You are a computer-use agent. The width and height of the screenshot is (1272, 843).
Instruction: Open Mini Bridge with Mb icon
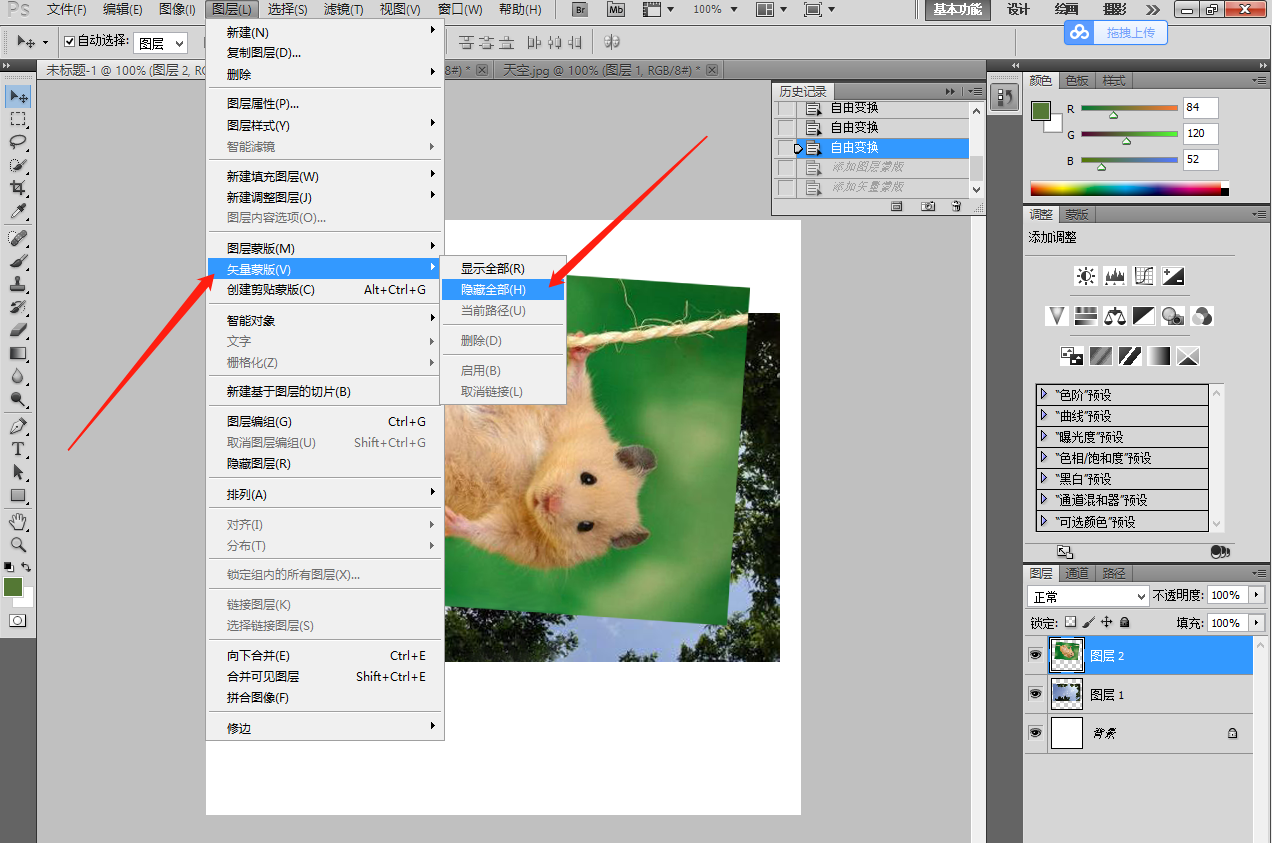pos(616,9)
